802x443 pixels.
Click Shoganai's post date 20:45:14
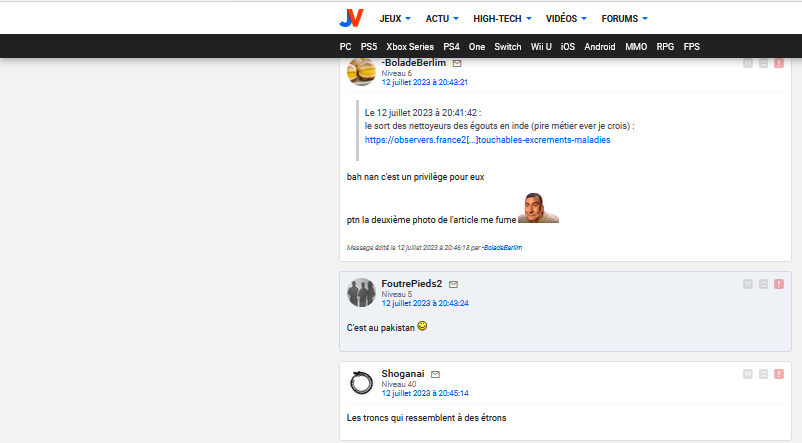[x=424, y=393]
